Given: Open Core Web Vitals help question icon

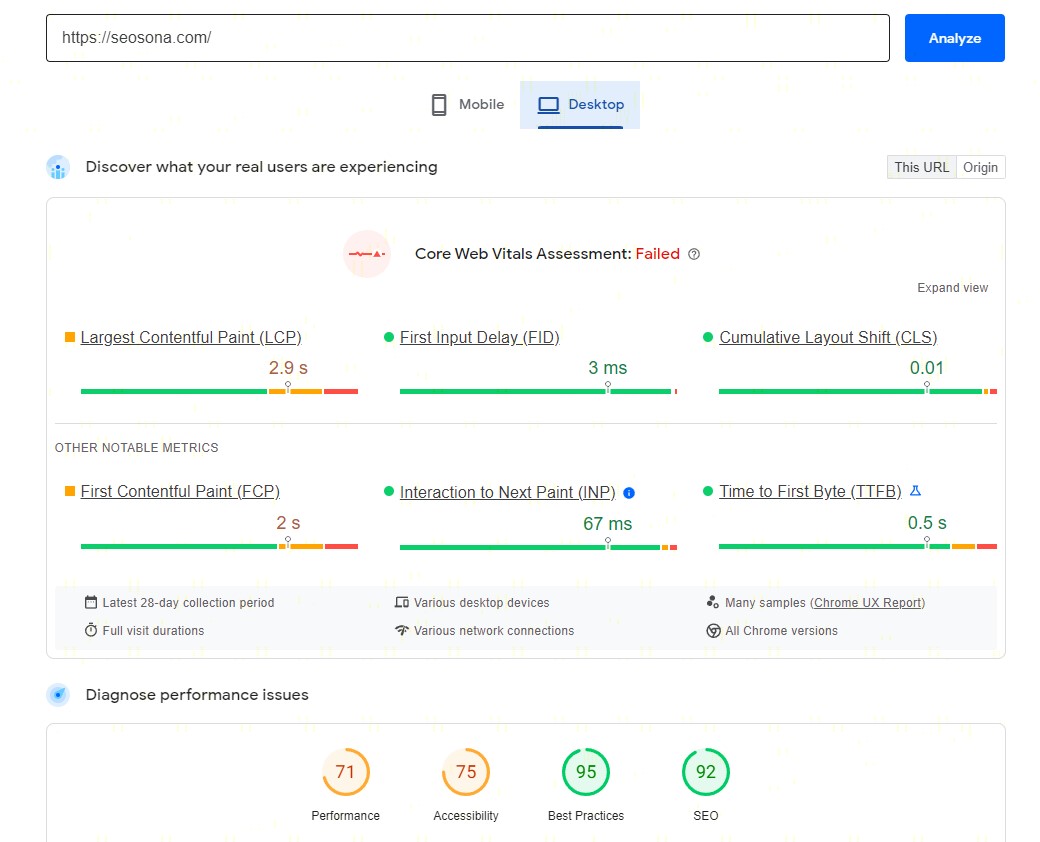Looking at the screenshot, I should [694, 254].
